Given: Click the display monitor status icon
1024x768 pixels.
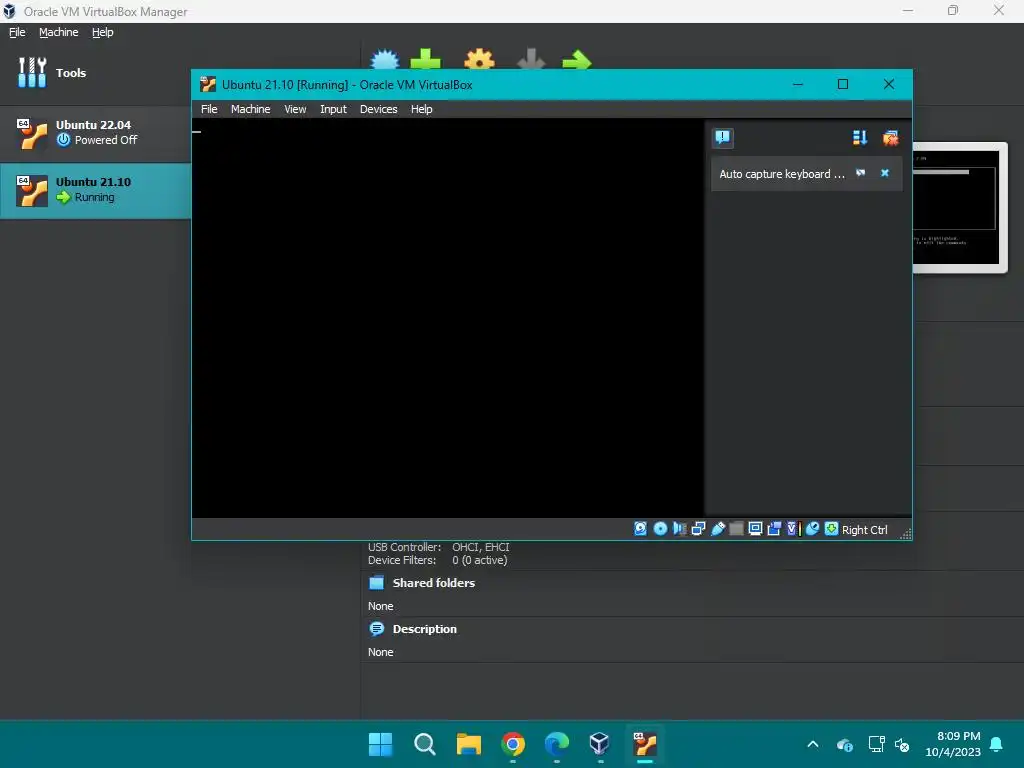Looking at the screenshot, I should coord(755,529).
